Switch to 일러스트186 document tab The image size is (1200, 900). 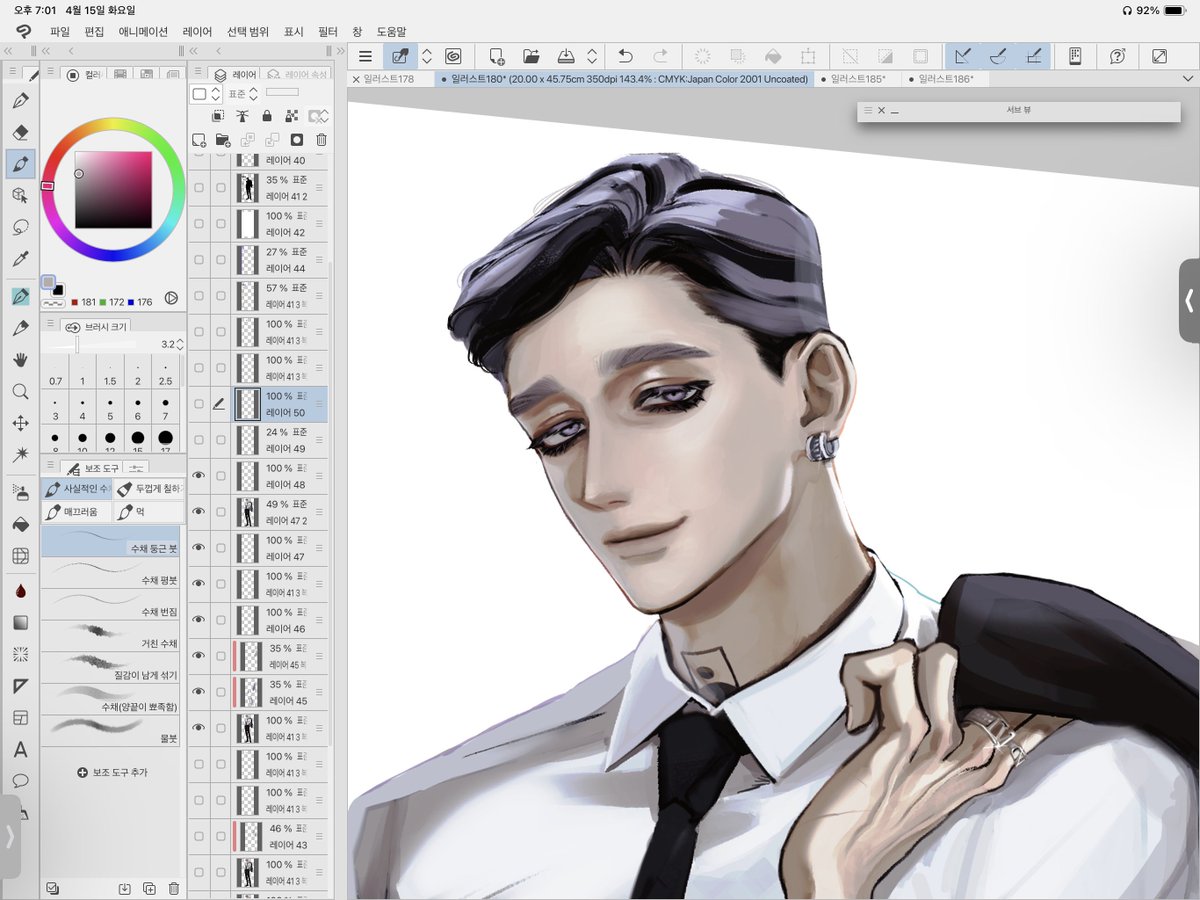pyautogui.click(x=946, y=79)
